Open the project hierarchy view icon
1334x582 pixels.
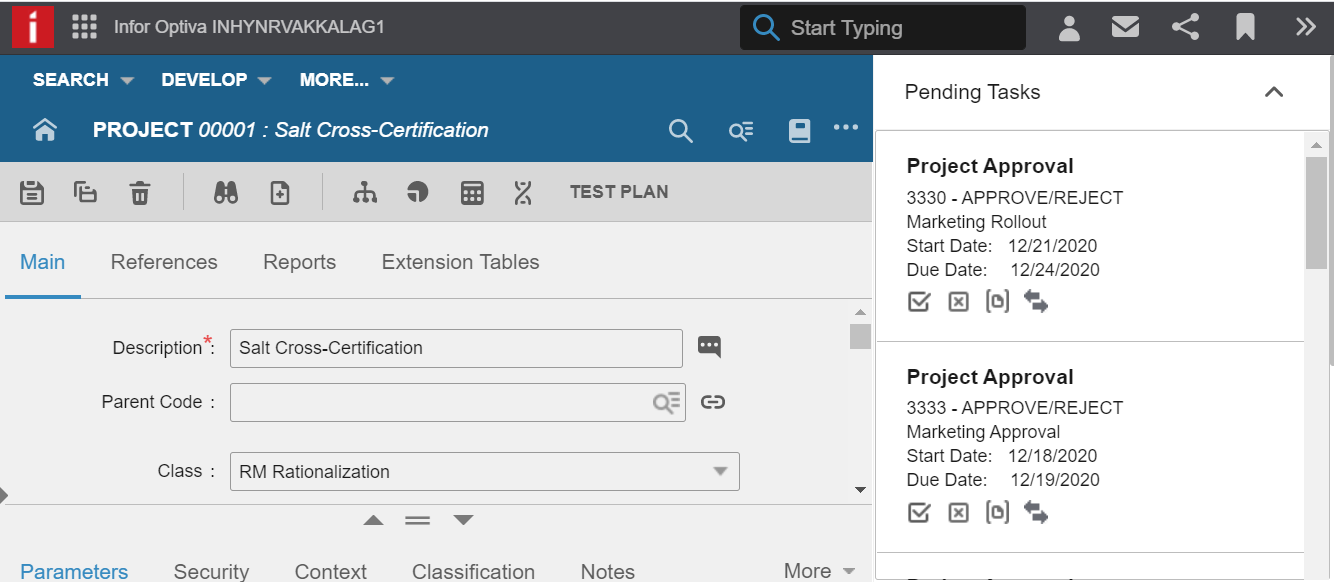pos(365,192)
